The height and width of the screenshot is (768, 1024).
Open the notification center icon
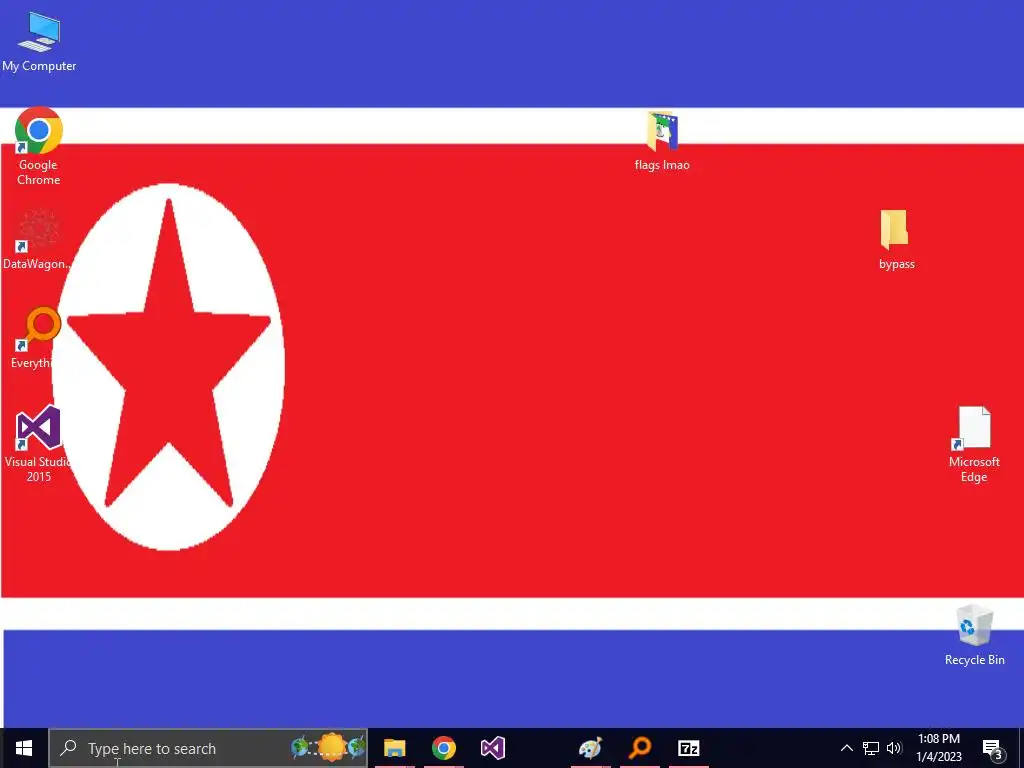[x=993, y=748]
